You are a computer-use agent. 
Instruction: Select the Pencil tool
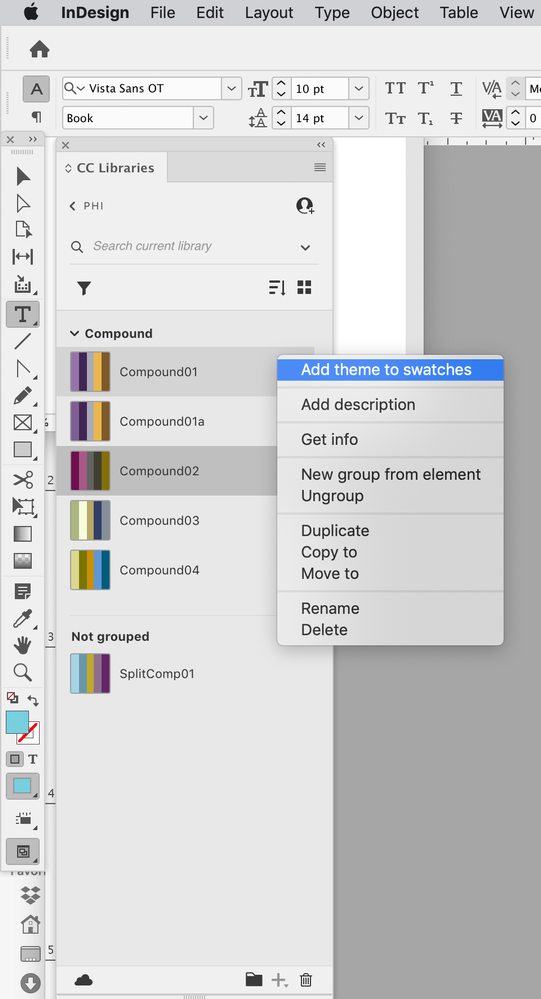click(x=23, y=396)
